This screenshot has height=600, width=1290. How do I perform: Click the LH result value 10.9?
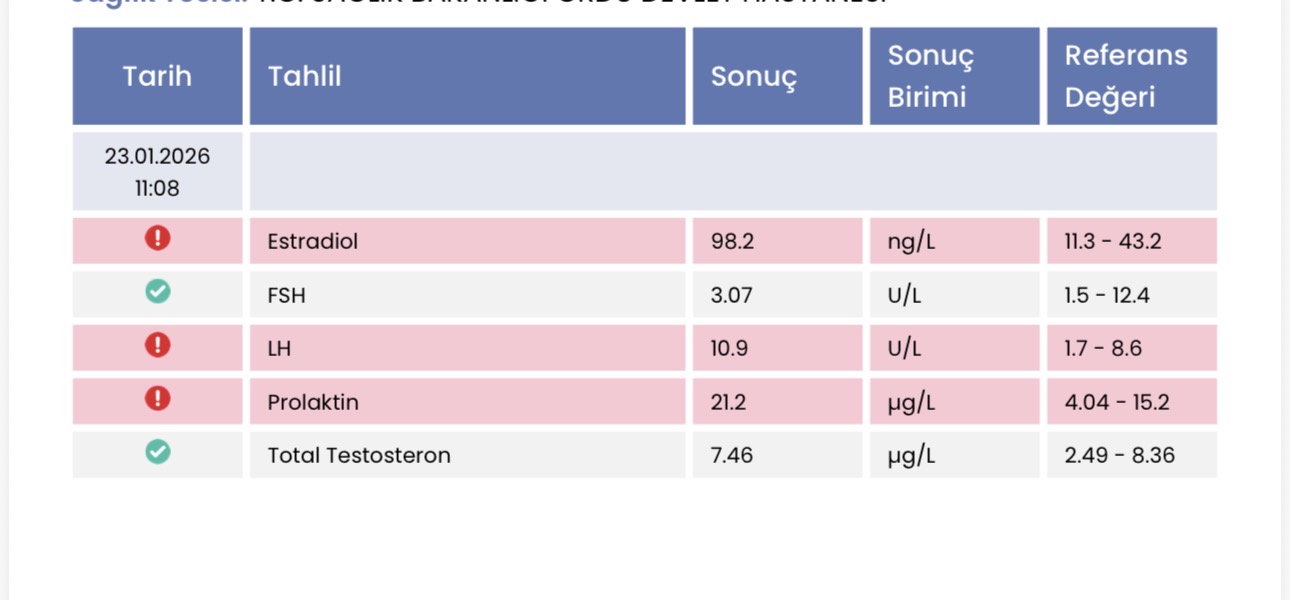730,349
